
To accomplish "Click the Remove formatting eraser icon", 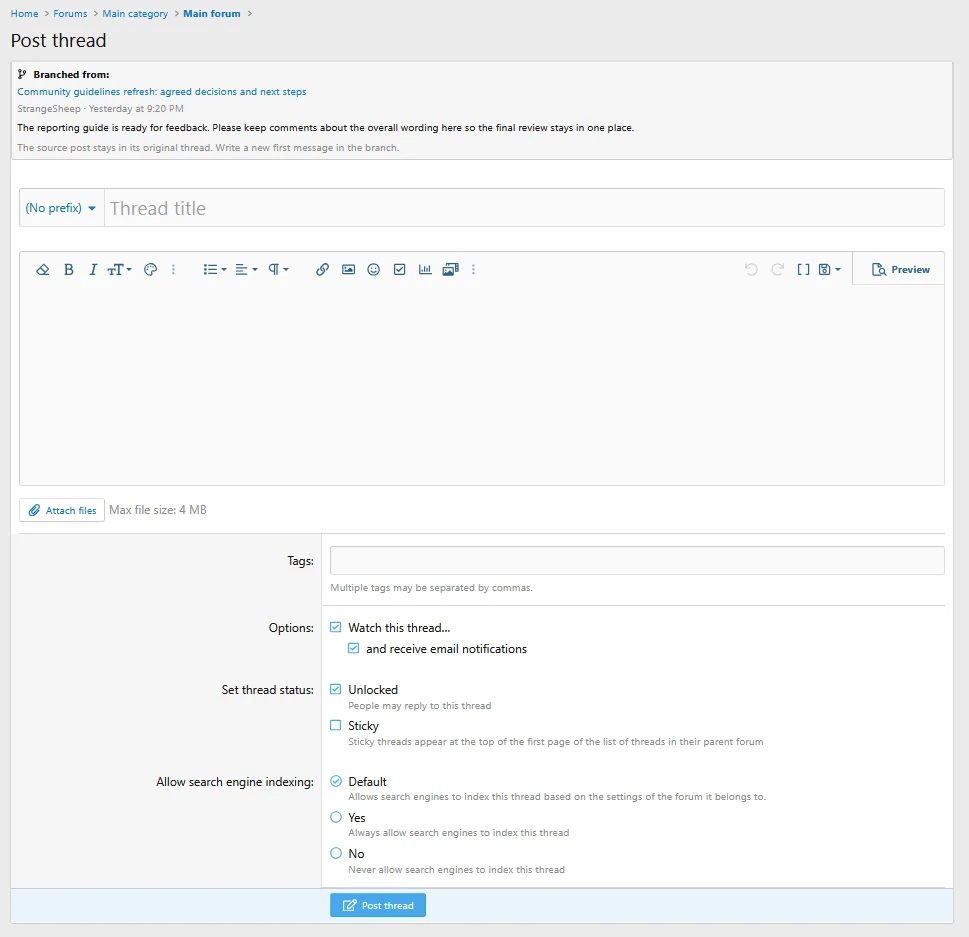I will (43, 269).
